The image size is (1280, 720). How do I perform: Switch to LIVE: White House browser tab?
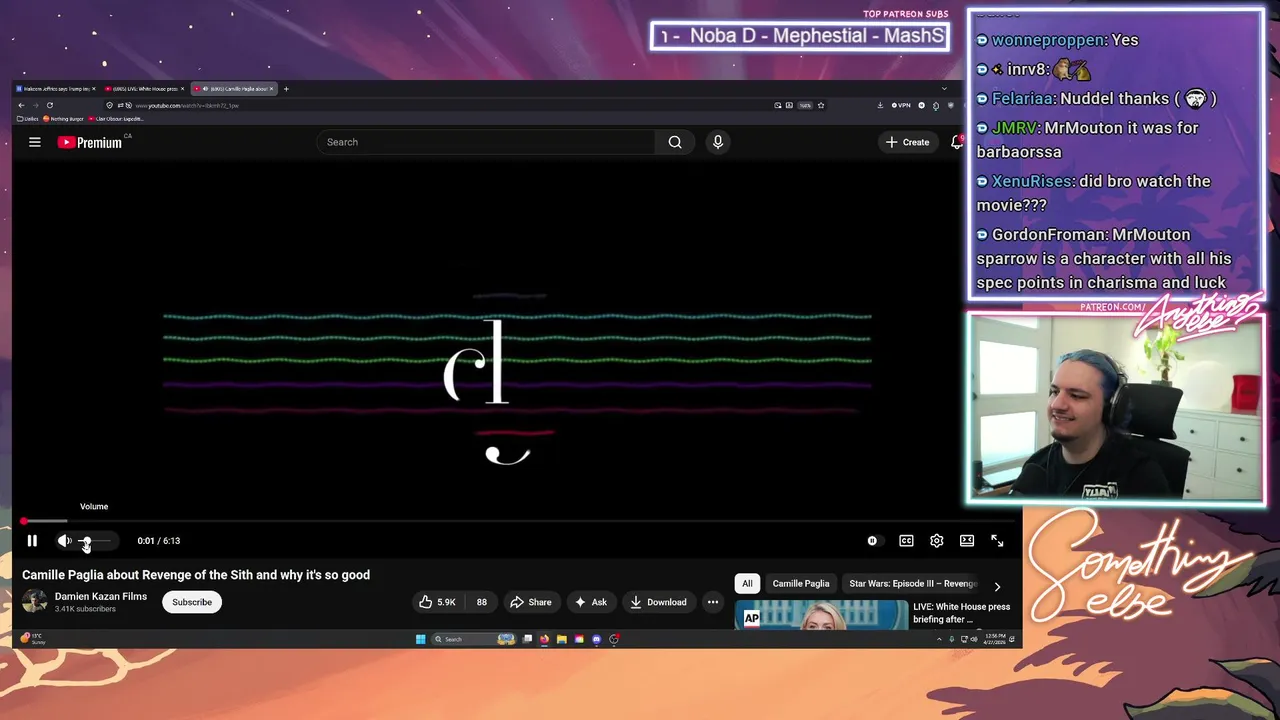pos(144,89)
